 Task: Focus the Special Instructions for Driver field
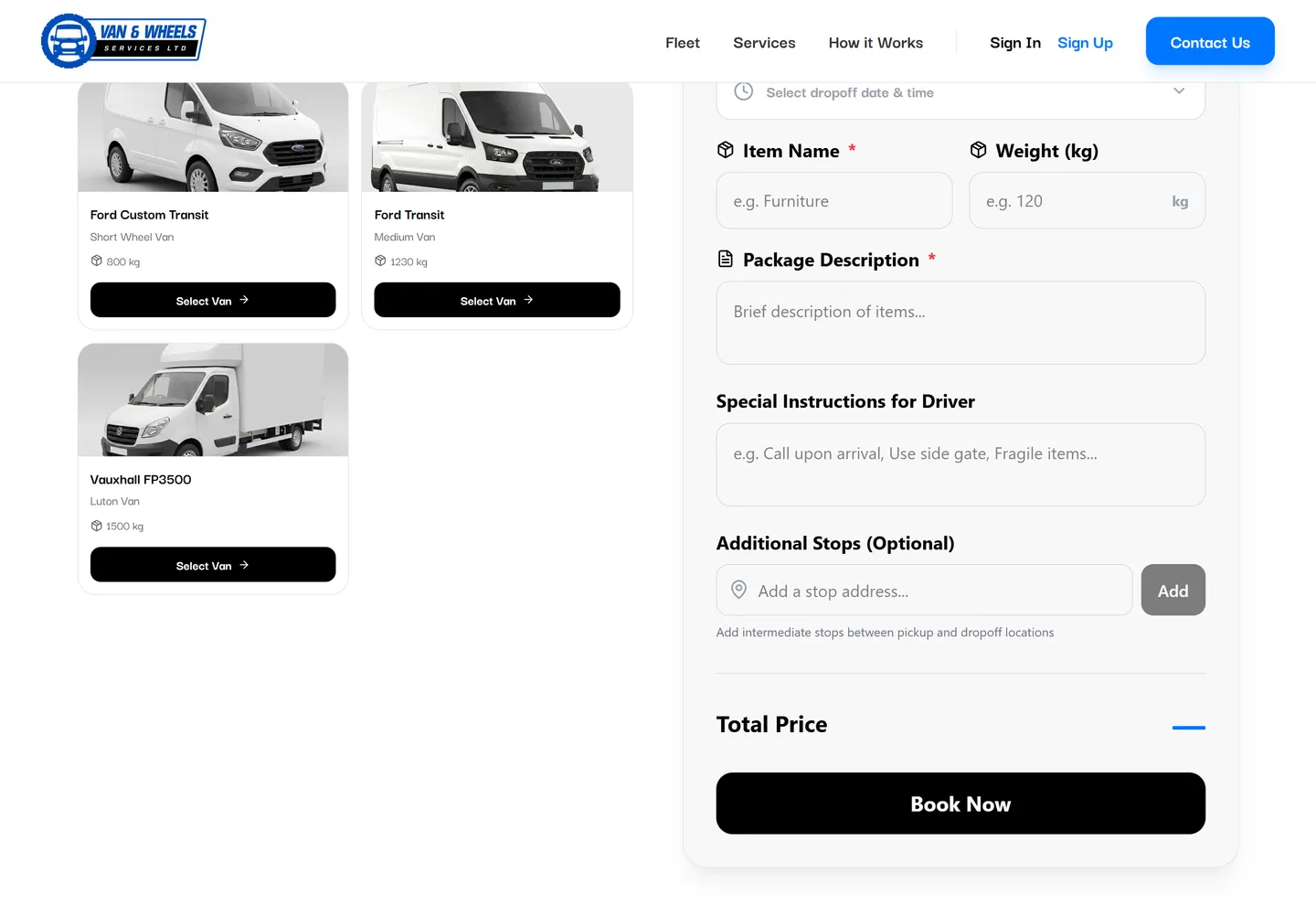point(960,464)
